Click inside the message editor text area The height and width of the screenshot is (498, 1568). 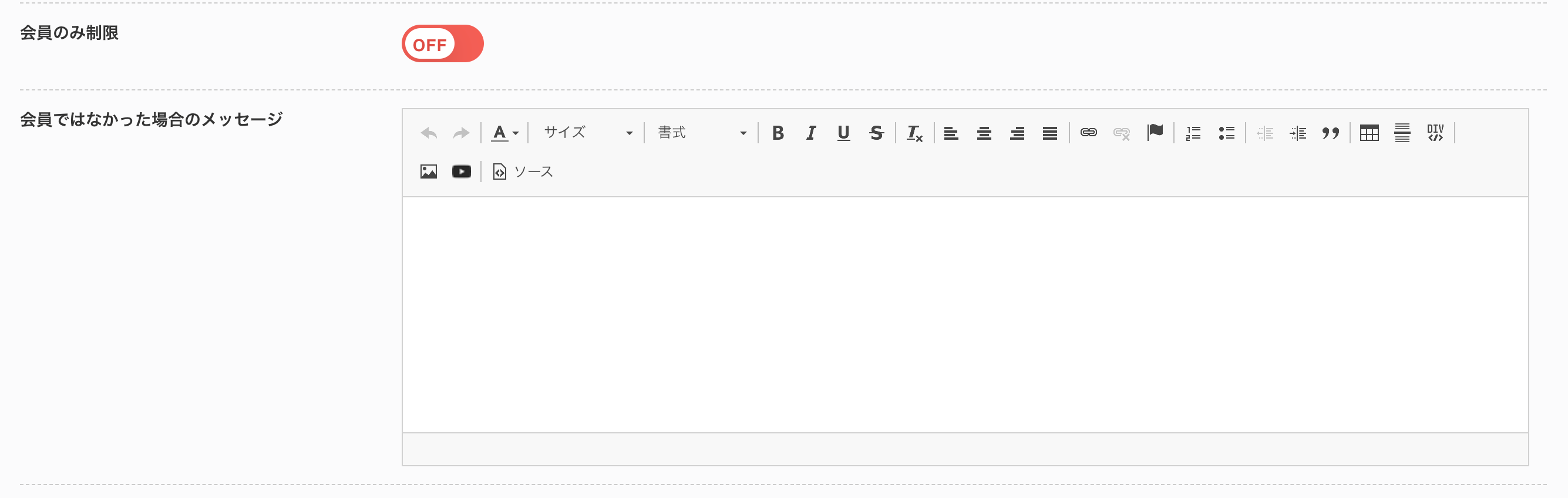(x=965, y=315)
